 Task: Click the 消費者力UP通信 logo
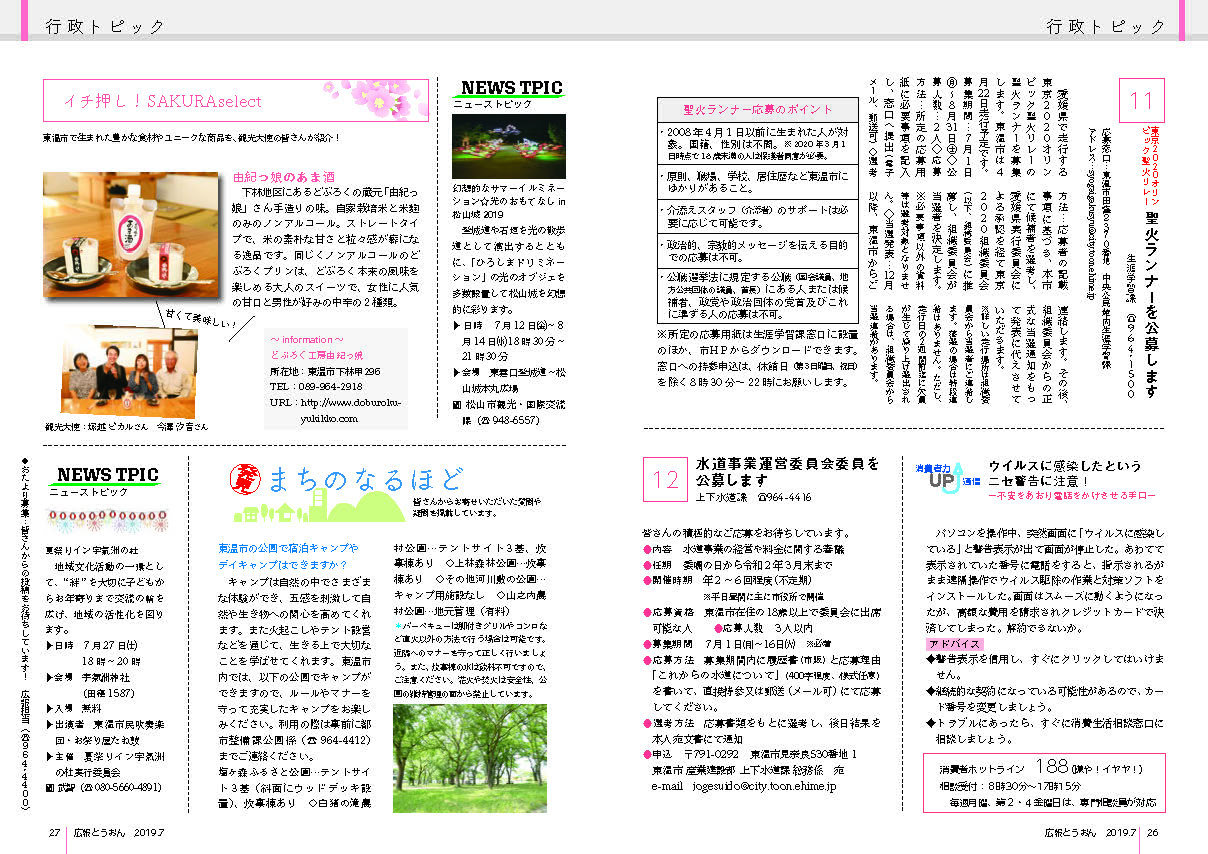[x=946, y=476]
